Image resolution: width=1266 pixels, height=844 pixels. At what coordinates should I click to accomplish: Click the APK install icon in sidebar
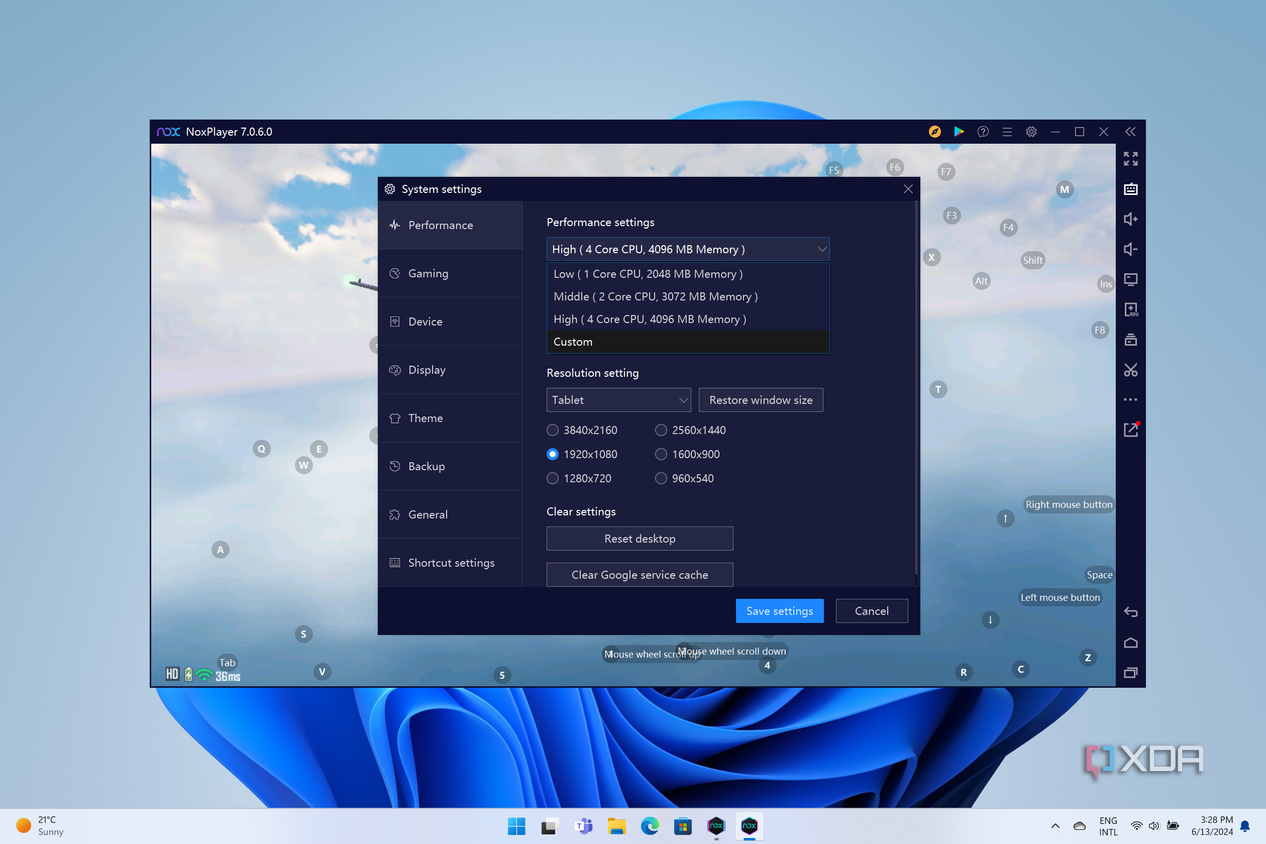click(x=1130, y=310)
